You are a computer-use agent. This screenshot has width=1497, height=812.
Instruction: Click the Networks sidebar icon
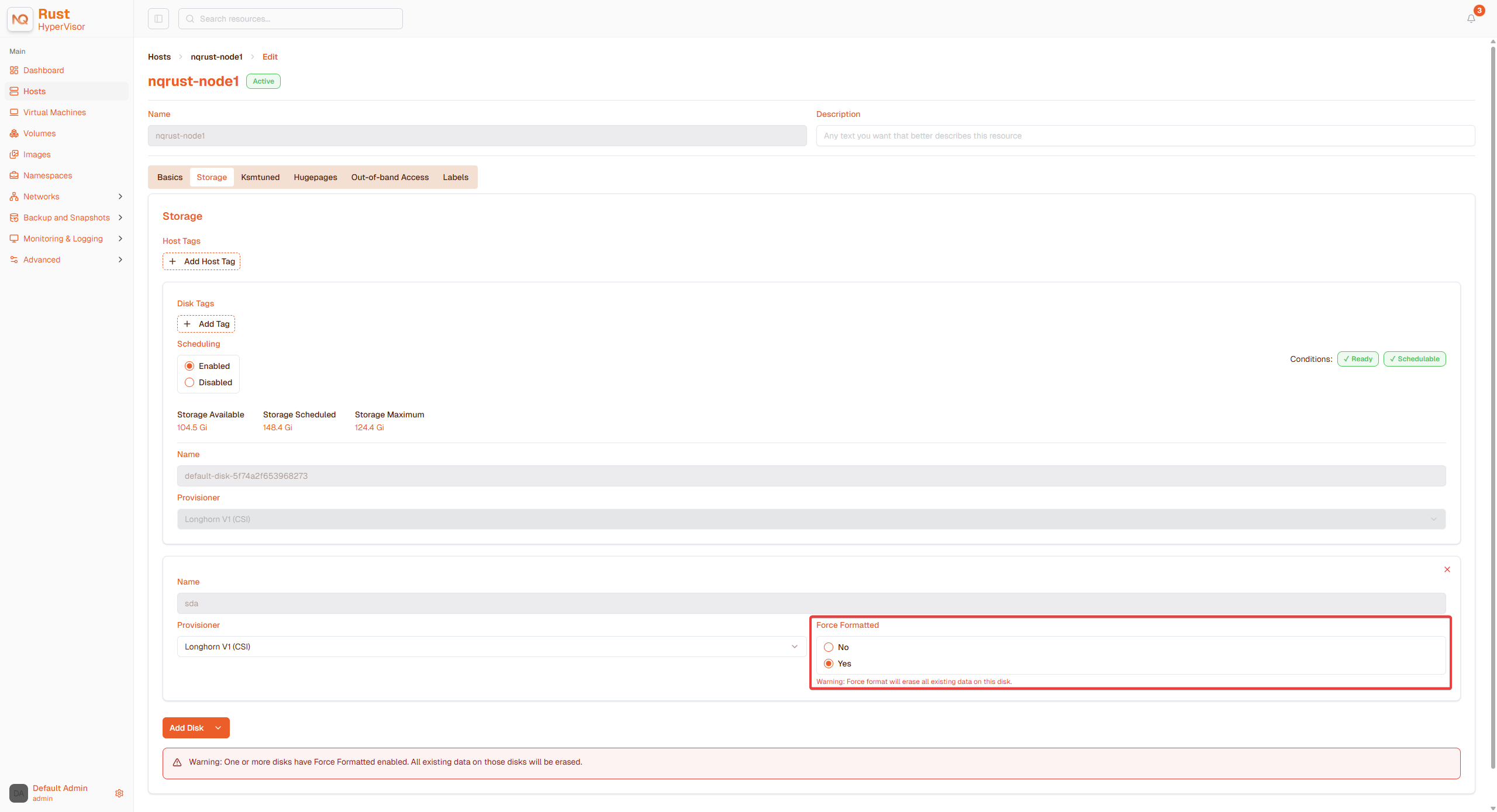coord(14,196)
